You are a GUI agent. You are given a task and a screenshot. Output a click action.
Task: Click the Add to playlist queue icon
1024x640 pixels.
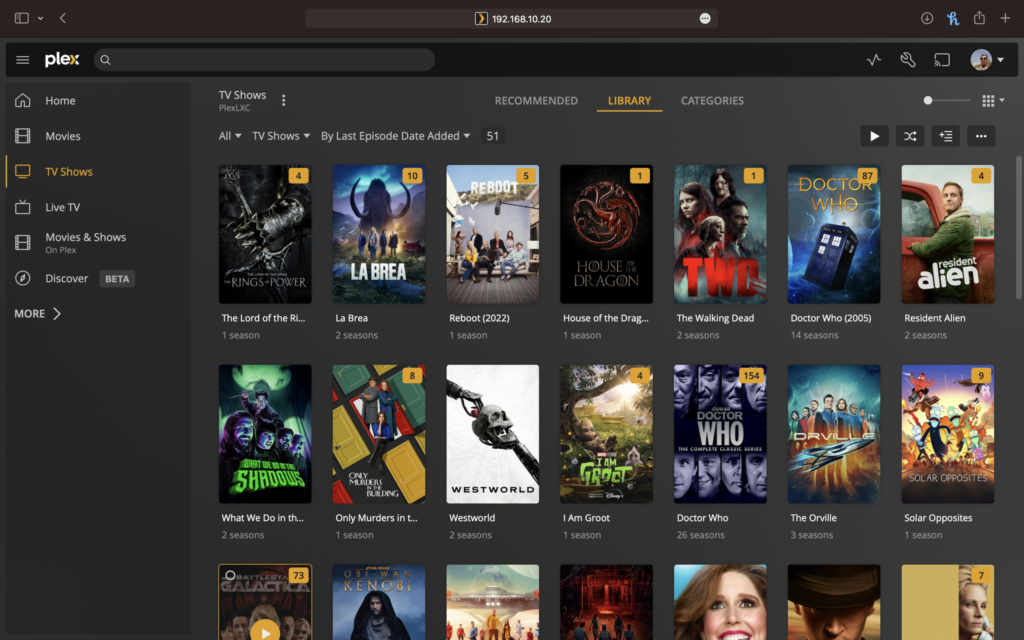coord(945,136)
